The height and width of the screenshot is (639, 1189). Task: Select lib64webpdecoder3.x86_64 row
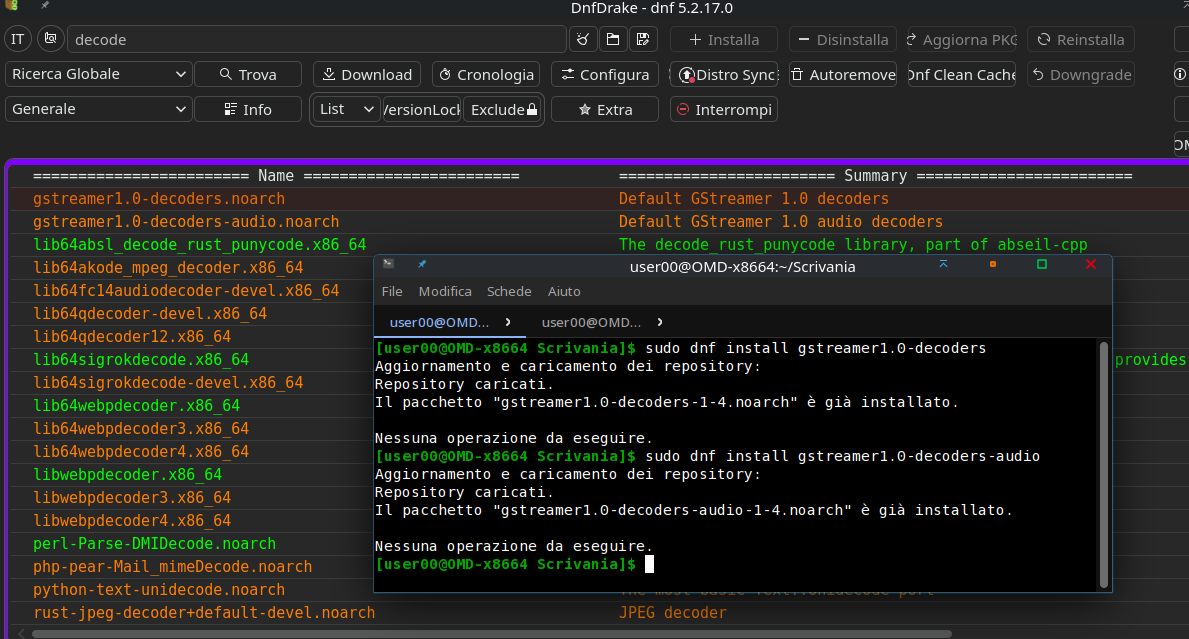tap(140, 428)
